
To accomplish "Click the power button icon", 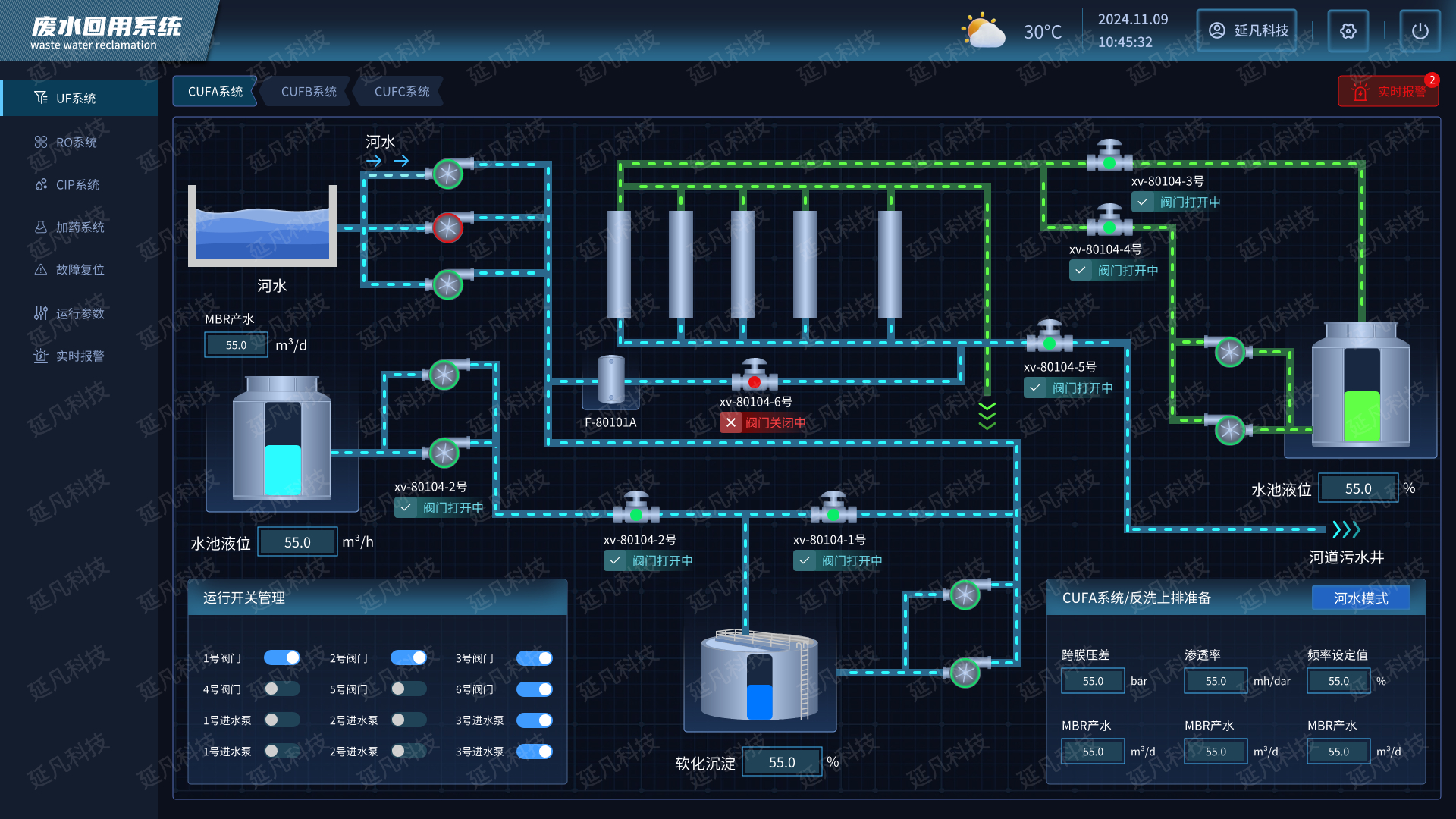I will tap(1420, 31).
